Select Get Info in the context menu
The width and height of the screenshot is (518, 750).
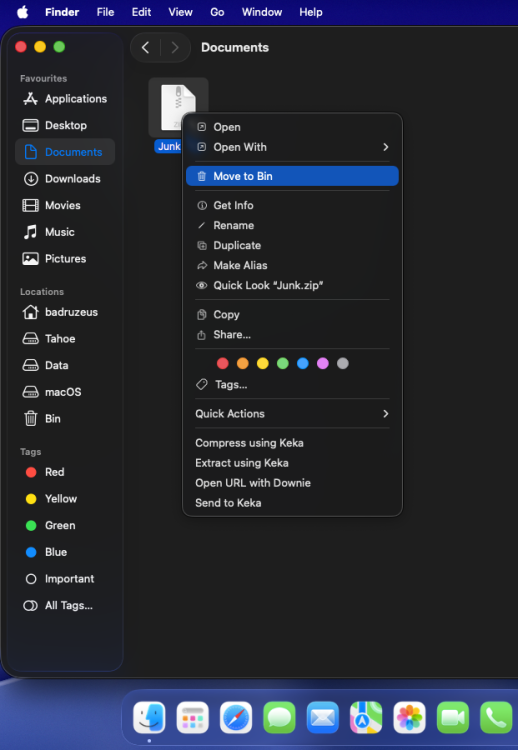292,205
